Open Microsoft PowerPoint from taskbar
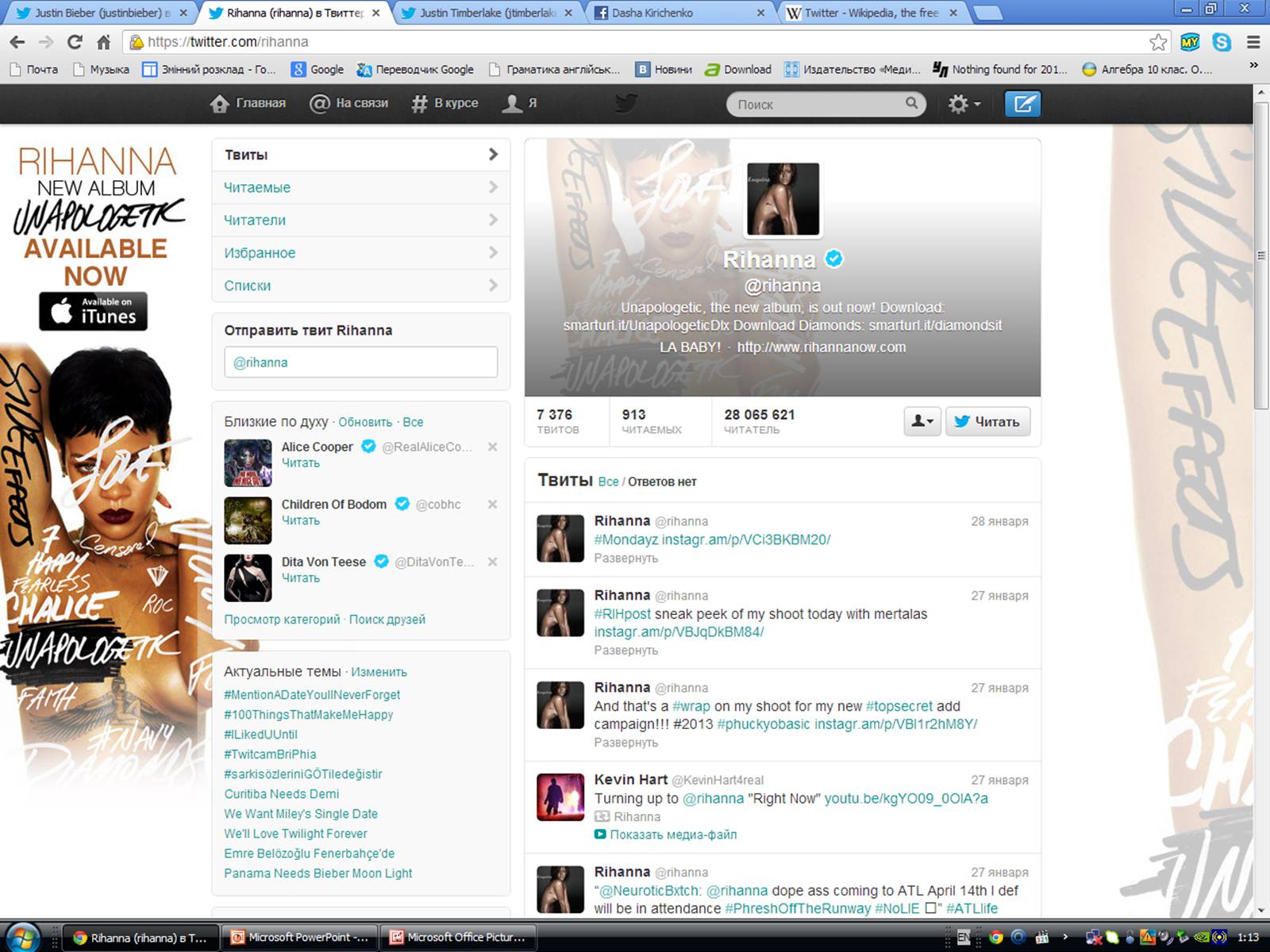1270x952 pixels. pos(299,937)
